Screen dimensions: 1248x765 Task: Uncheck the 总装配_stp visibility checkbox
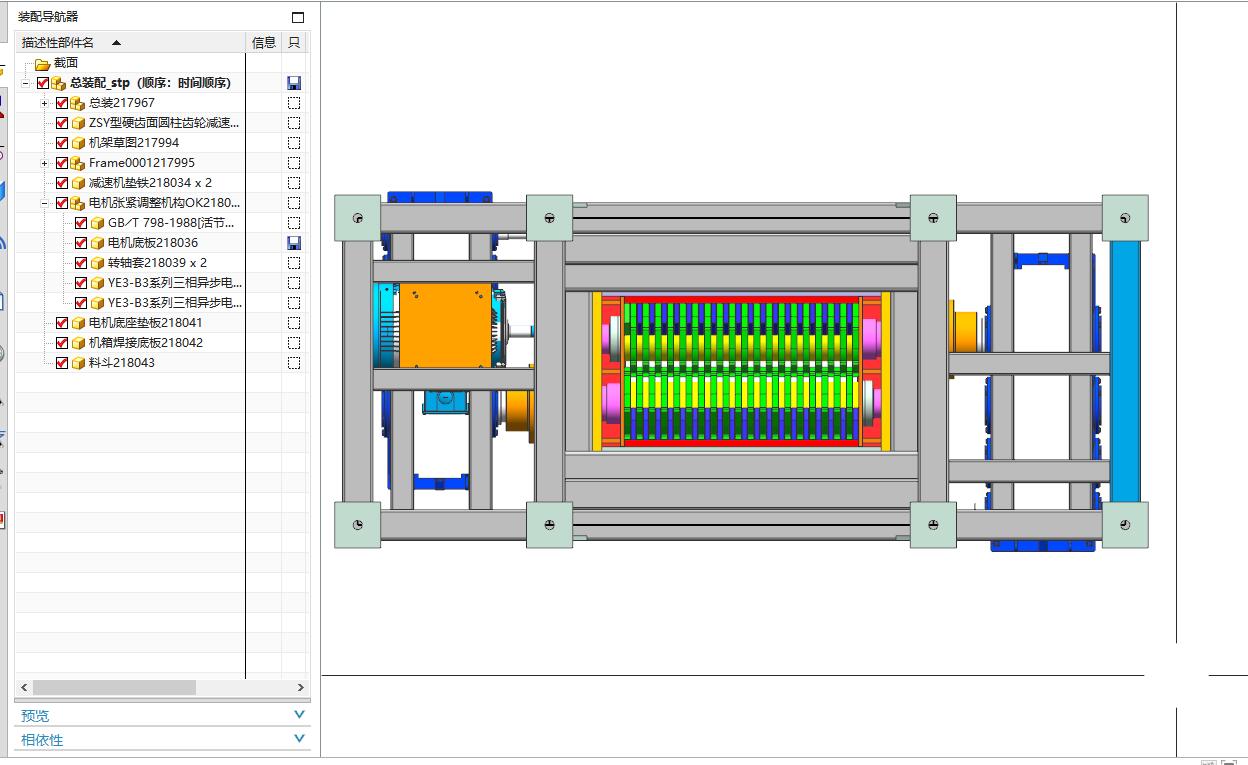[x=43, y=83]
